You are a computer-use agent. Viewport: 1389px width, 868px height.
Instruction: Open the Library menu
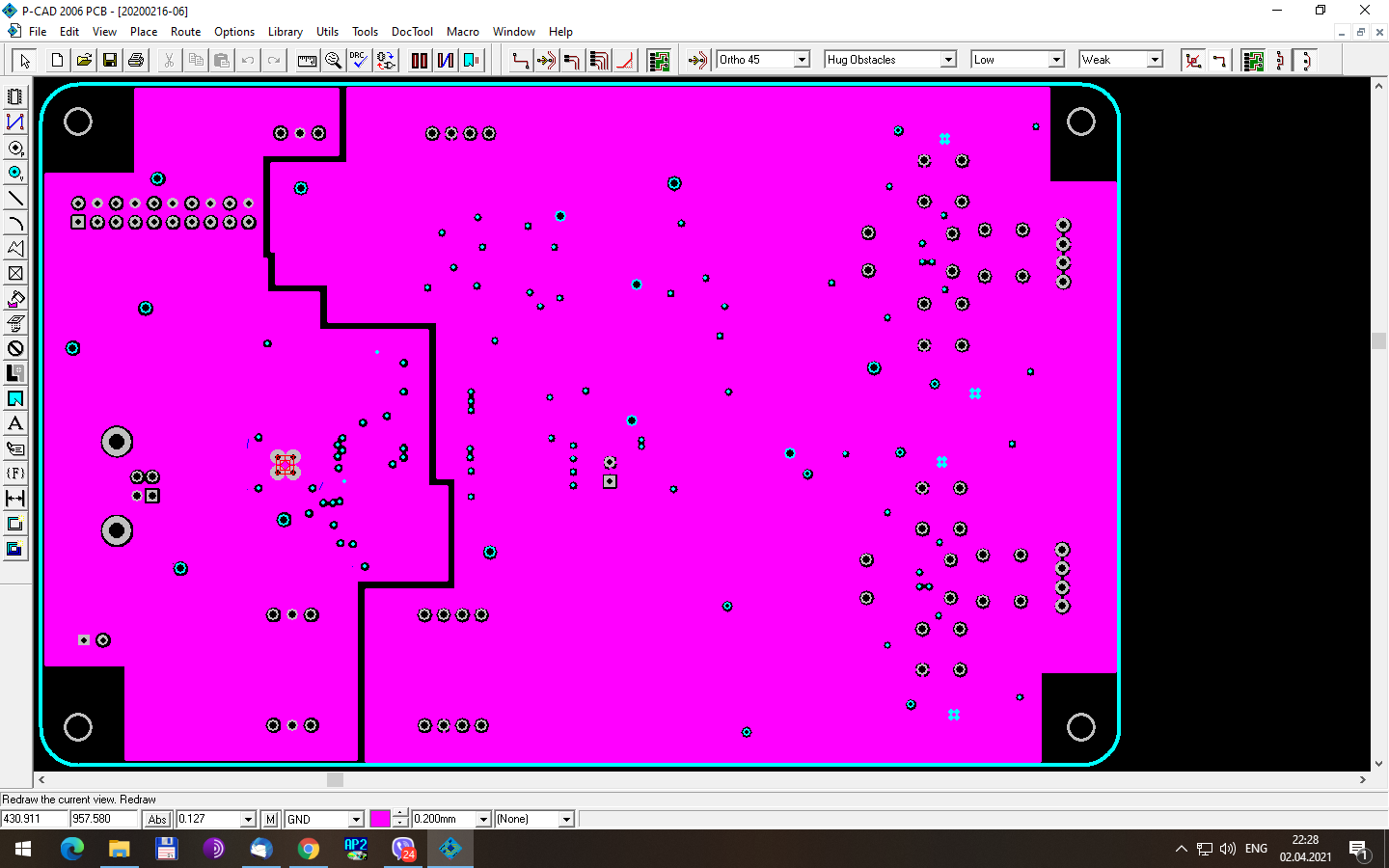click(x=286, y=32)
